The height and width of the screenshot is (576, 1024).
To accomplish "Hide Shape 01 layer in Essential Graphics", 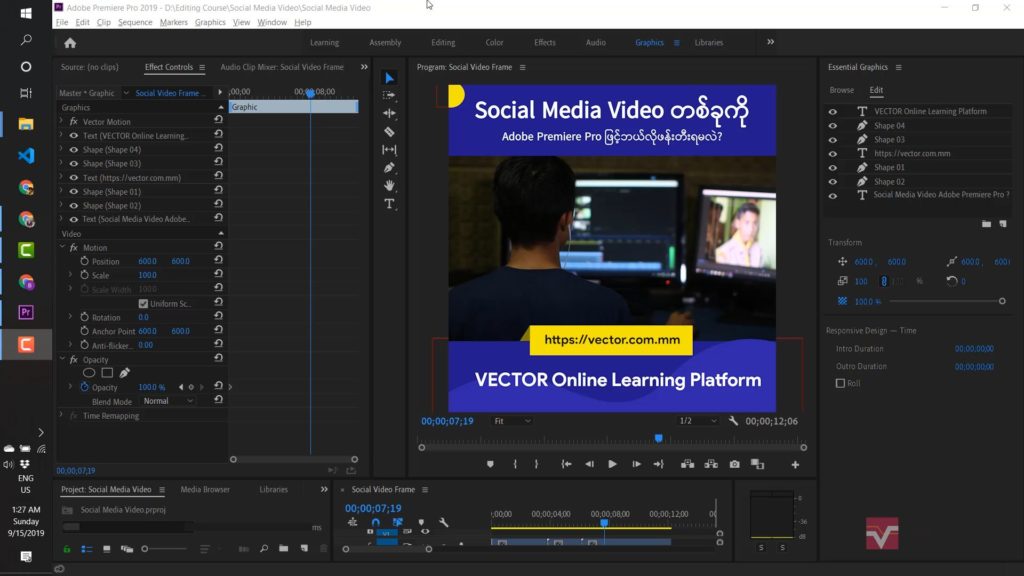I will click(833, 168).
